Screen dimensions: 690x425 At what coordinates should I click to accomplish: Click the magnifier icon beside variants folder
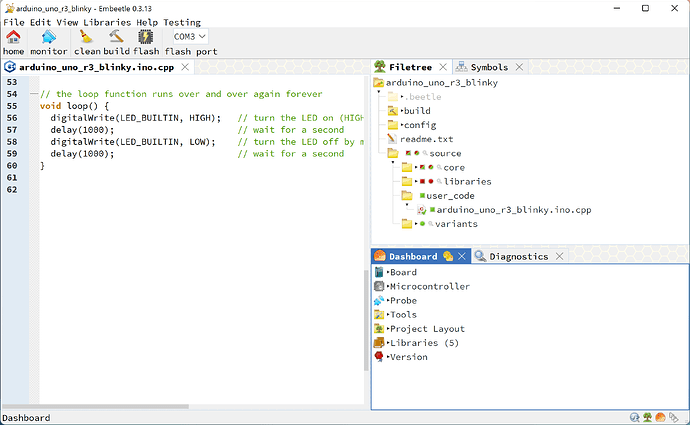pos(431,223)
